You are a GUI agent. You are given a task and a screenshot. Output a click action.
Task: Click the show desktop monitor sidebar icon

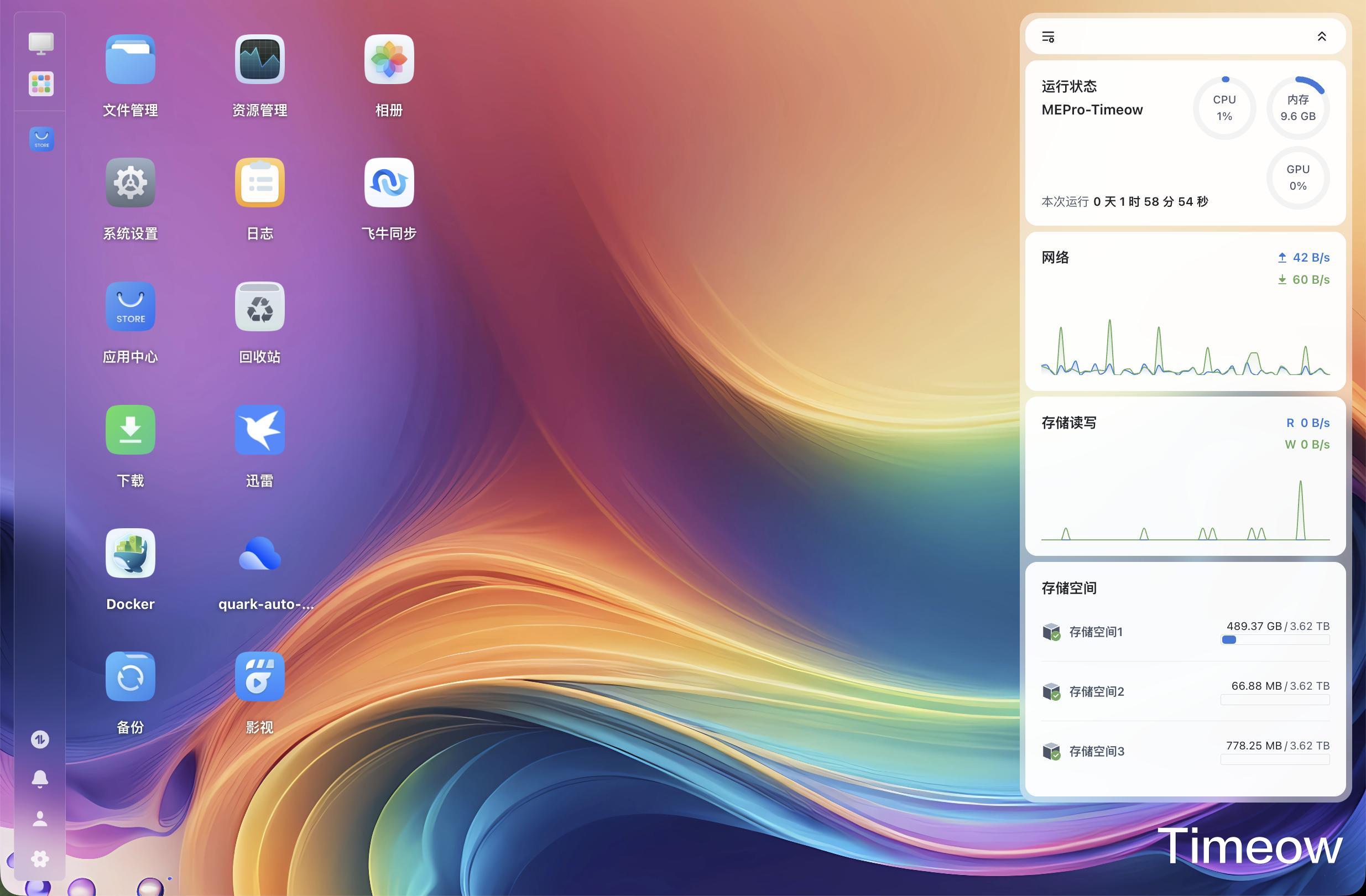(41, 43)
